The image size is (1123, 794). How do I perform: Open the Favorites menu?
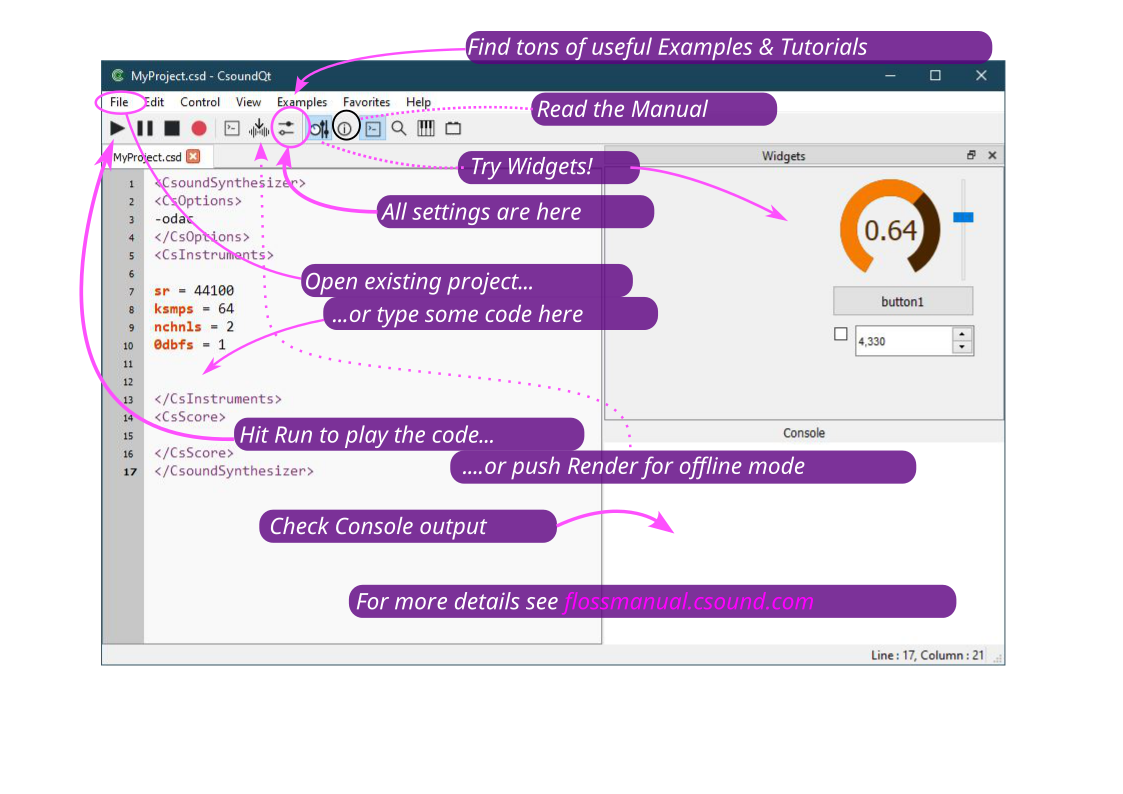tap(366, 102)
